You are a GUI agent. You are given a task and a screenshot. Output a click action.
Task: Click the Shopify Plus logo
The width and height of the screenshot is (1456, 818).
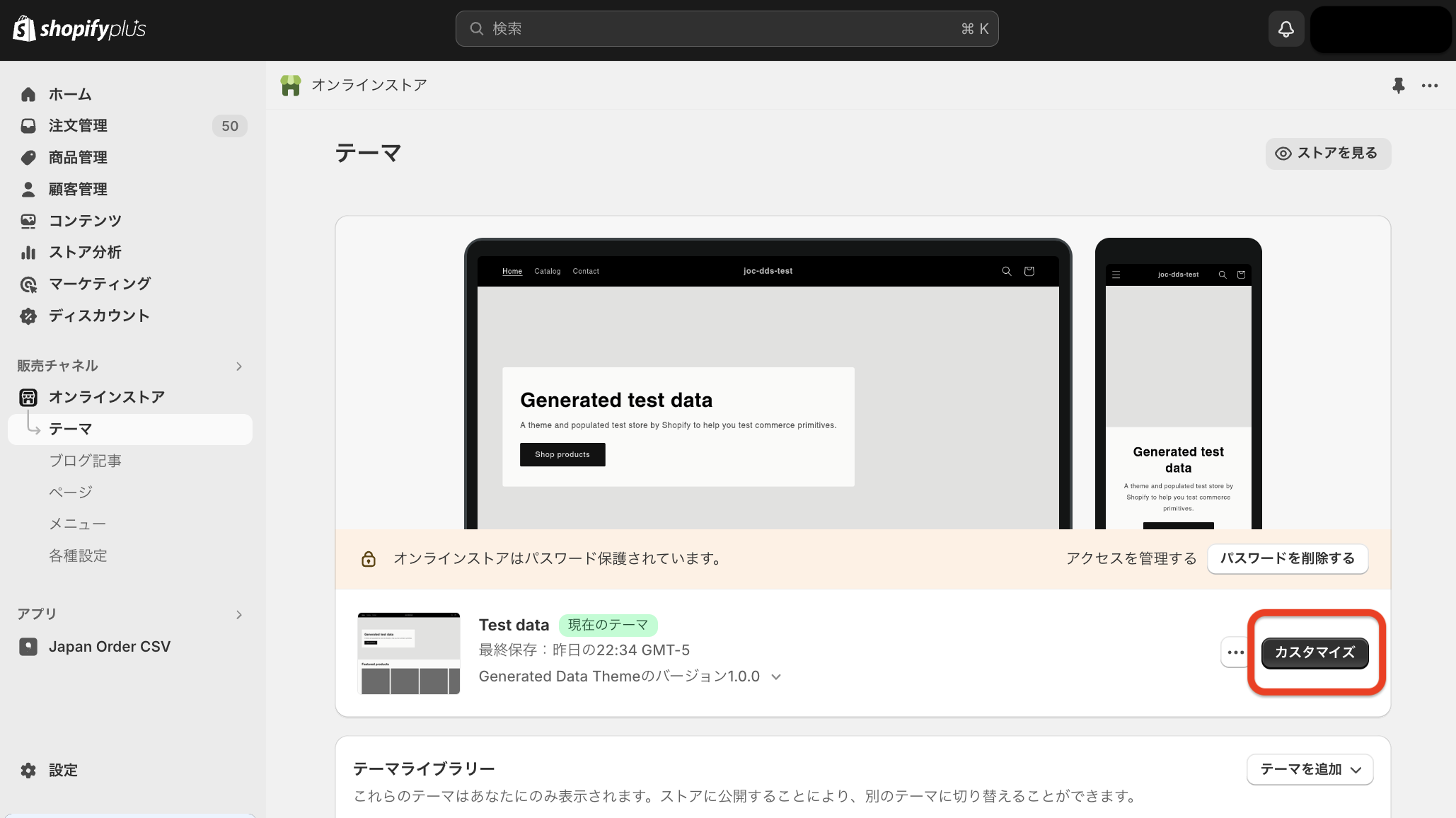click(x=80, y=28)
